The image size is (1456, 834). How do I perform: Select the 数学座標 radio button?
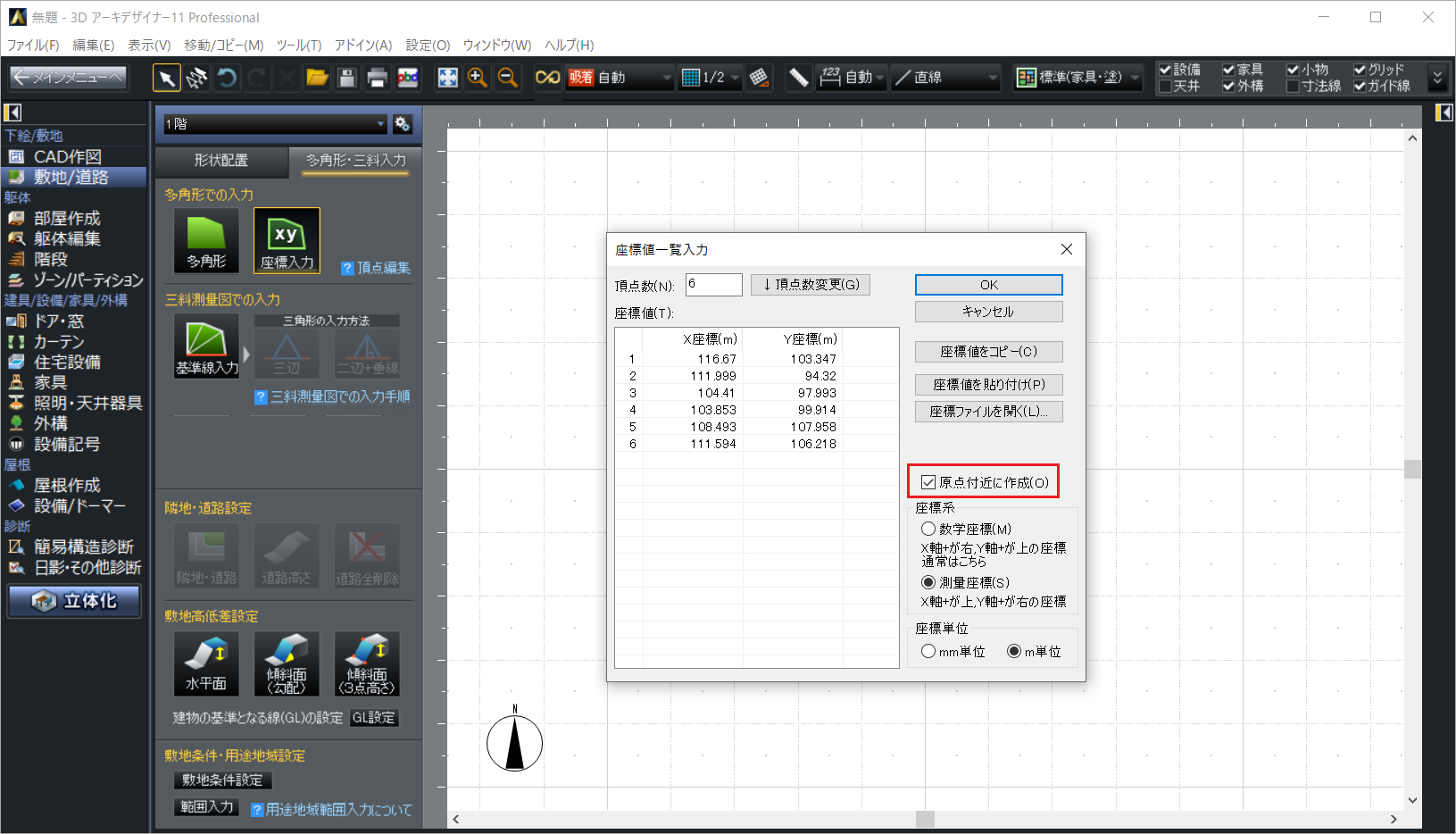[928, 529]
